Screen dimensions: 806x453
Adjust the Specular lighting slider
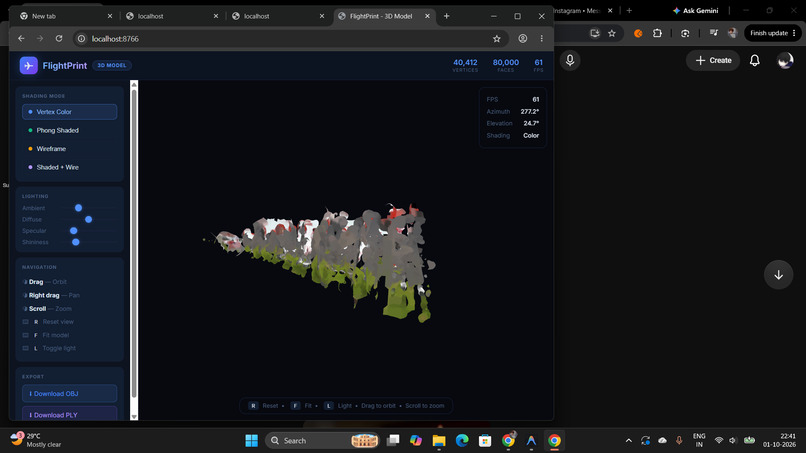pos(74,230)
